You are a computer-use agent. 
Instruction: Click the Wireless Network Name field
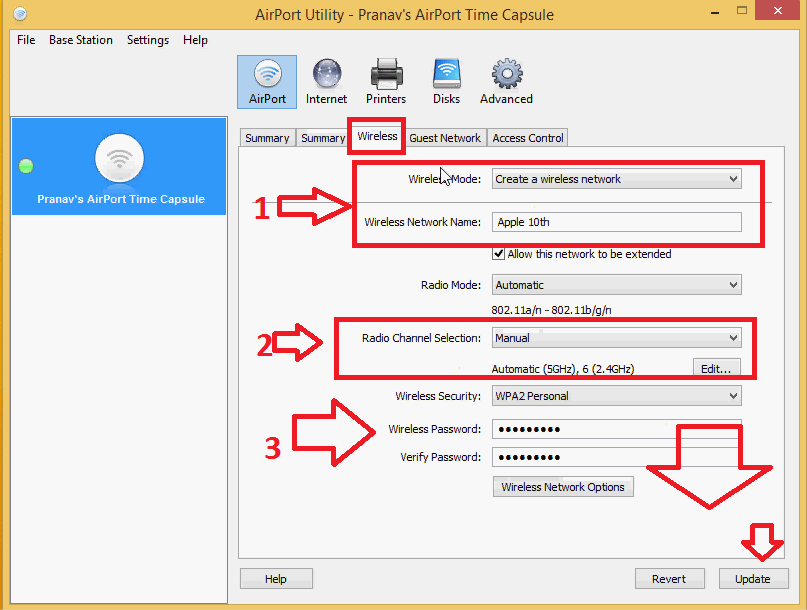pyautogui.click(x=616, y=222)
